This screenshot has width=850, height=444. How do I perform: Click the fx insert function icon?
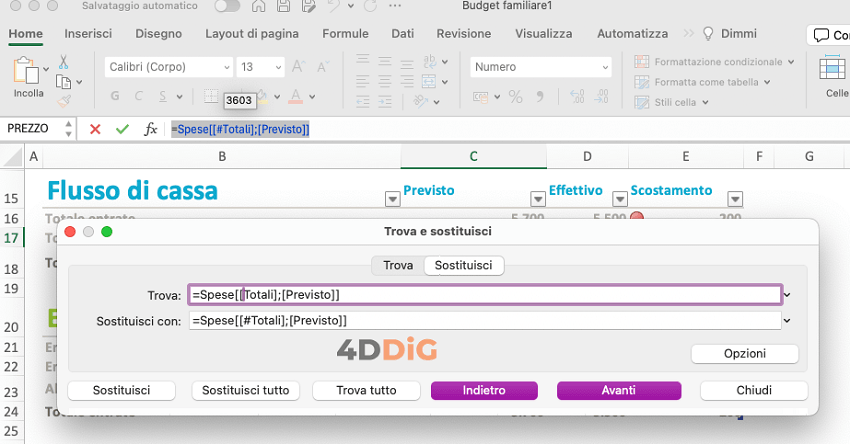tap(150, 129)
